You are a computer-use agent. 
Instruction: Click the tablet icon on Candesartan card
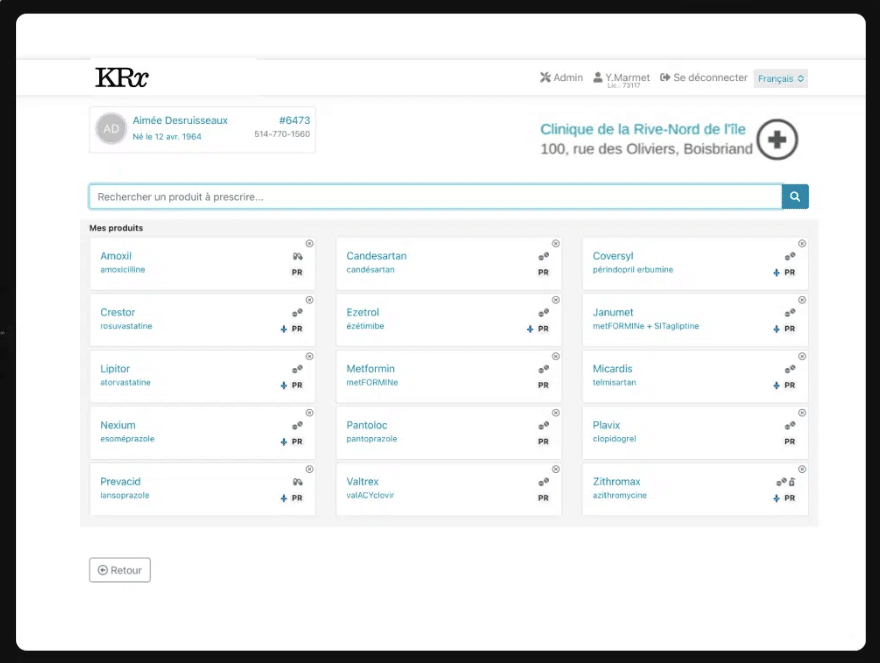pos(543,257)
